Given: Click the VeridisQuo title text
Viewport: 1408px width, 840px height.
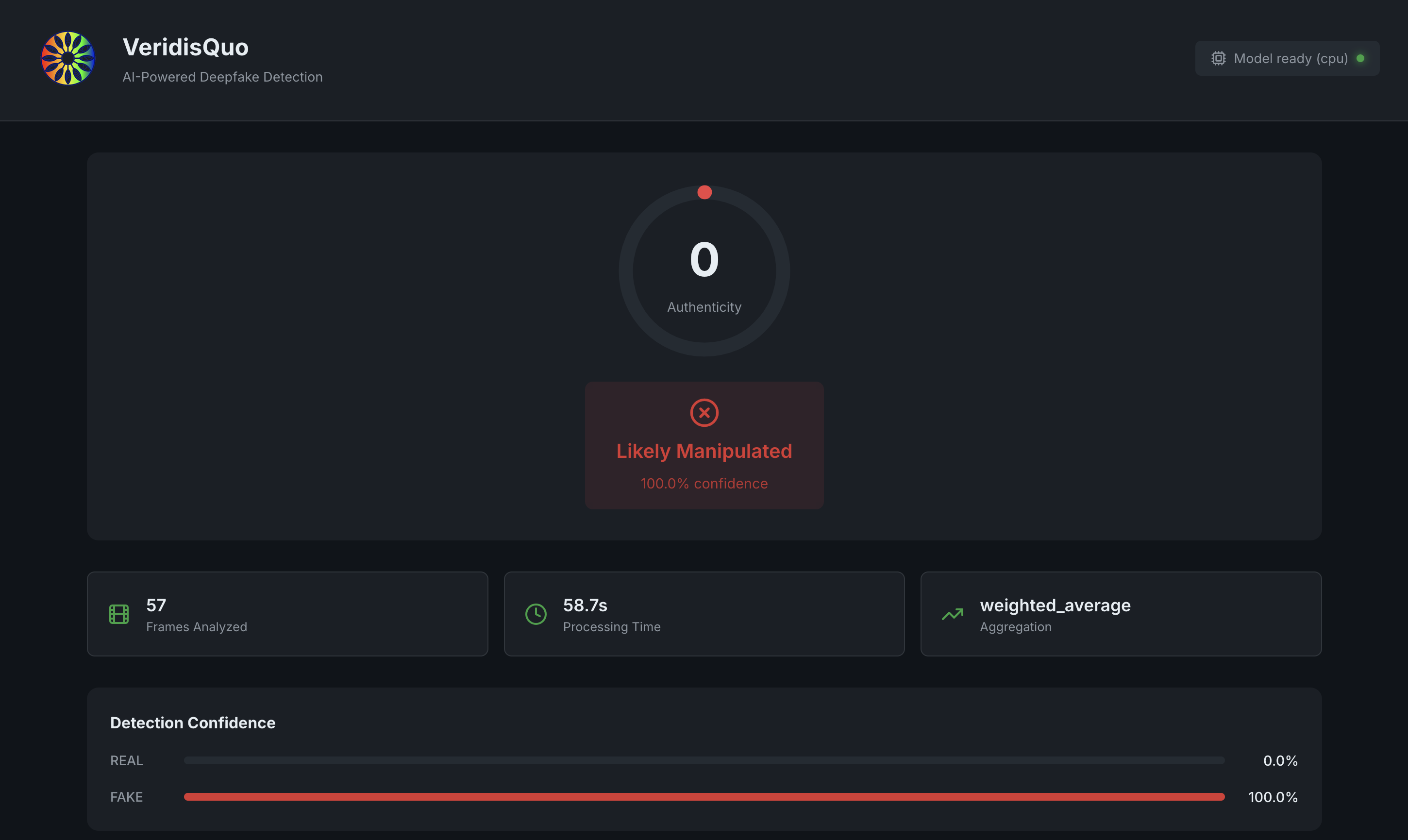Looking at the screenshot, I should click(185, 48).
